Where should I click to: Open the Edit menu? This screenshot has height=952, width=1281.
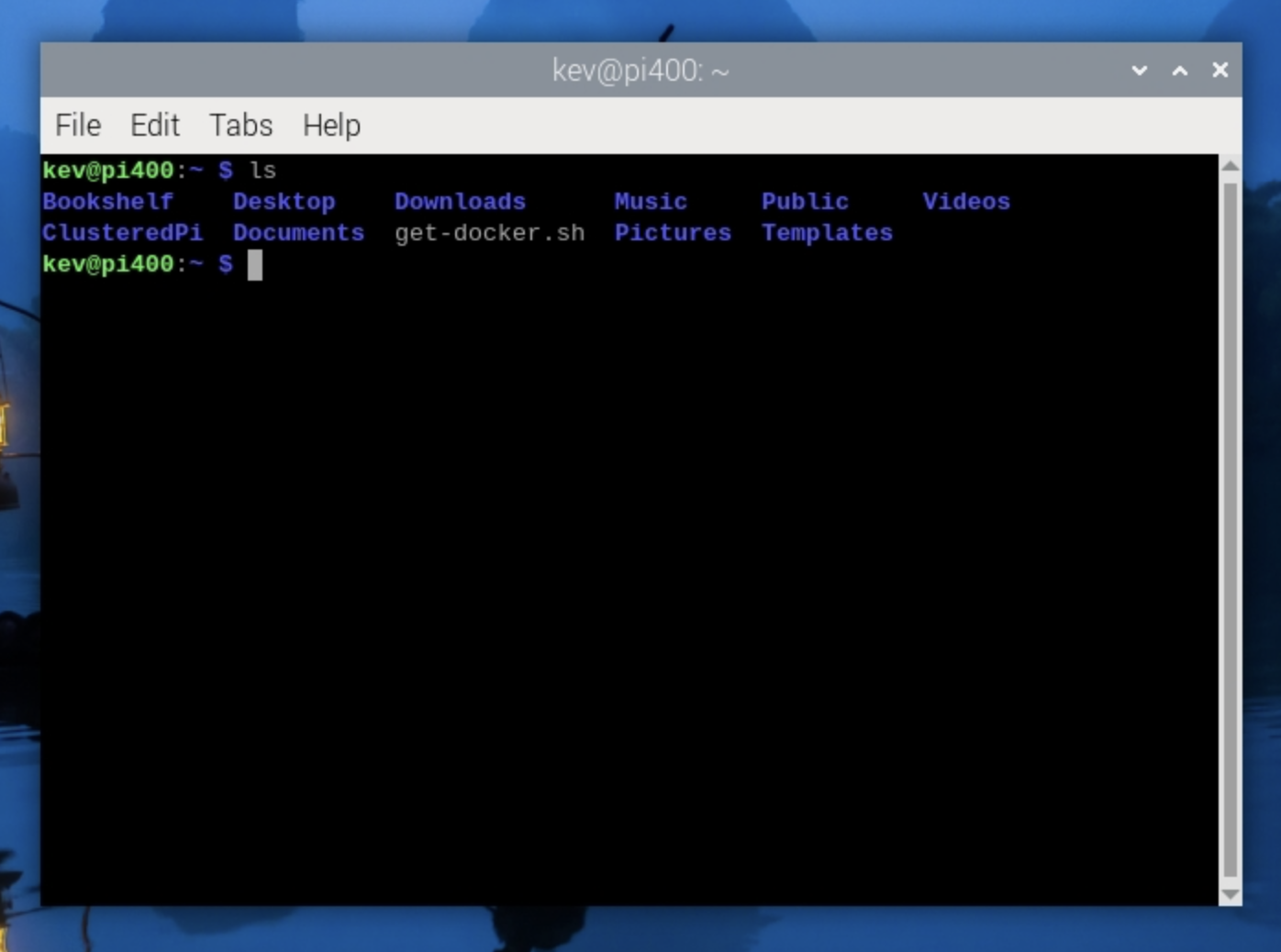coord(154,125)
